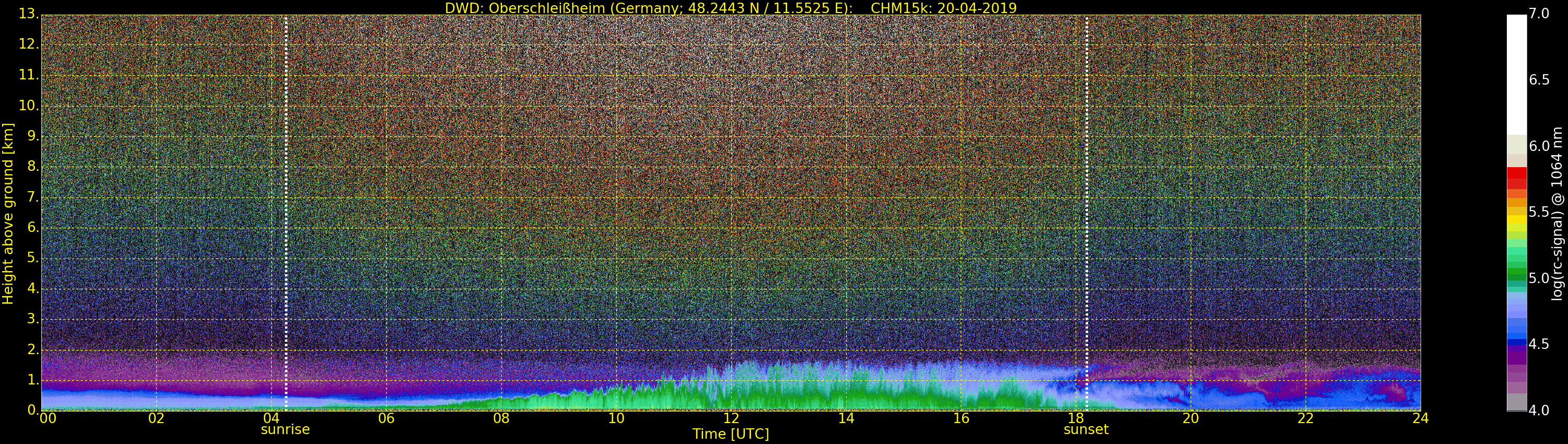Image resolution: width=1568 pixels, height=444 pixels.
Task: Click the 20 tick on the time axis
Action: pos(1191,418)
